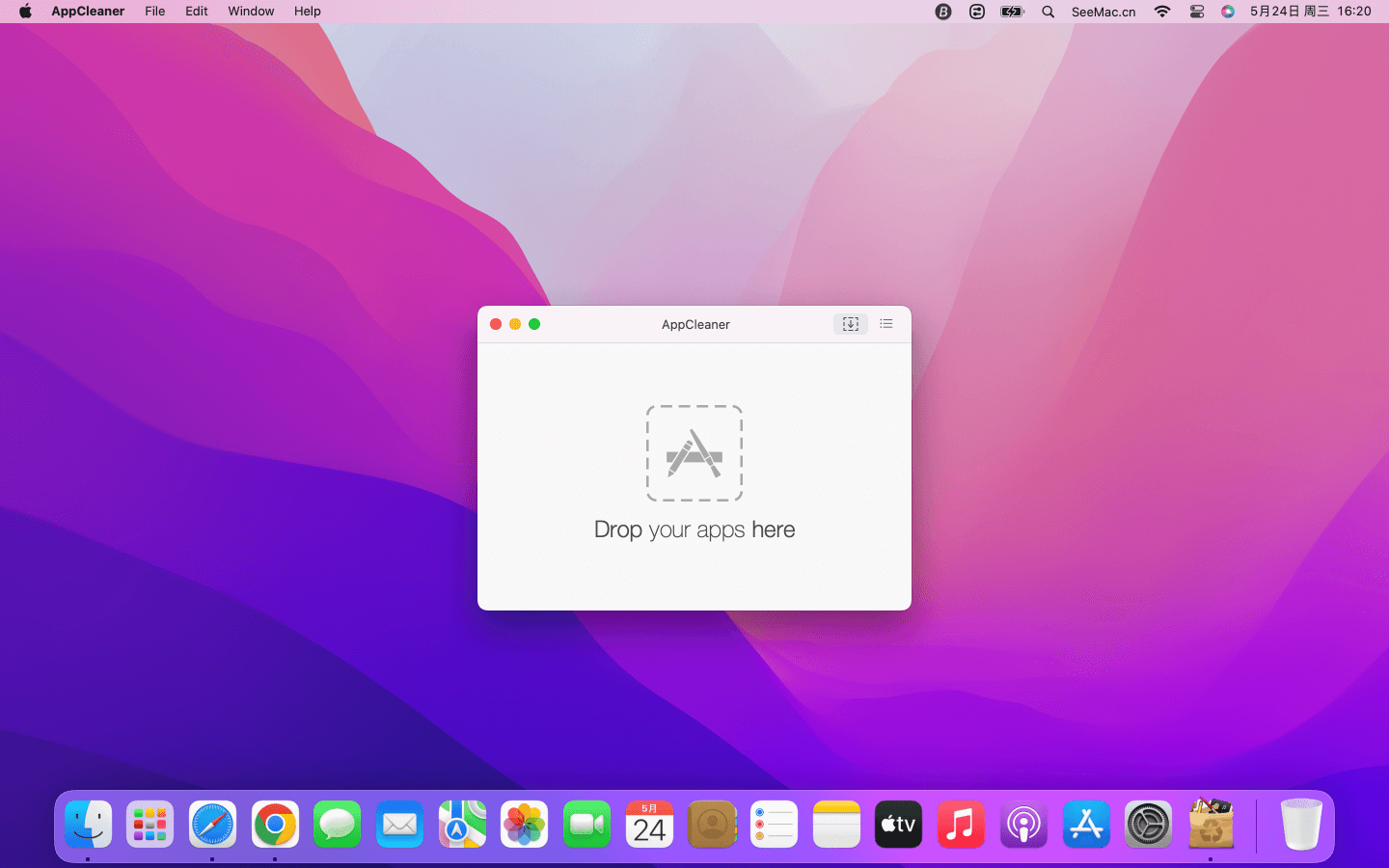Open Photos from the Dock
Viewport: 1389px width, 868px height.
524,825
